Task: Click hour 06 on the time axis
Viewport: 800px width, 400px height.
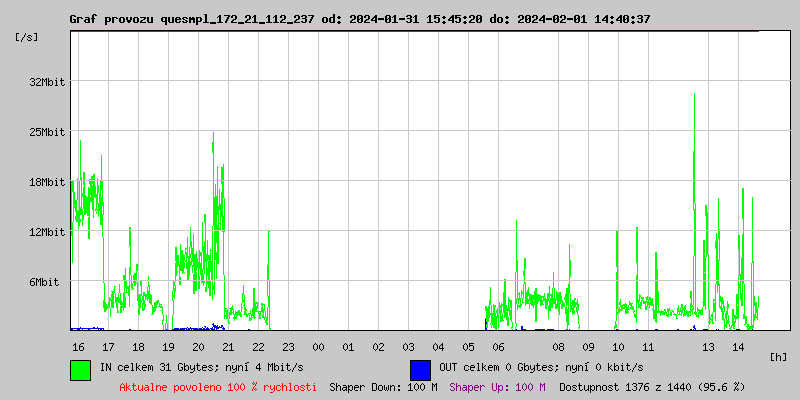Action: click(498, 347)
